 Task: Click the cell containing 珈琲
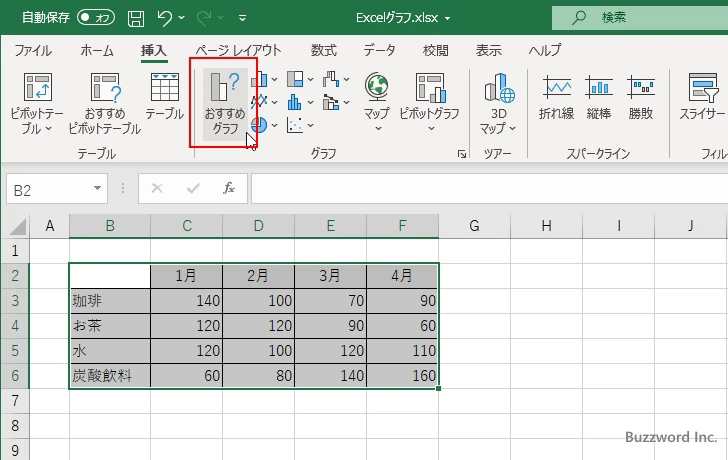(x=110, y=301)
